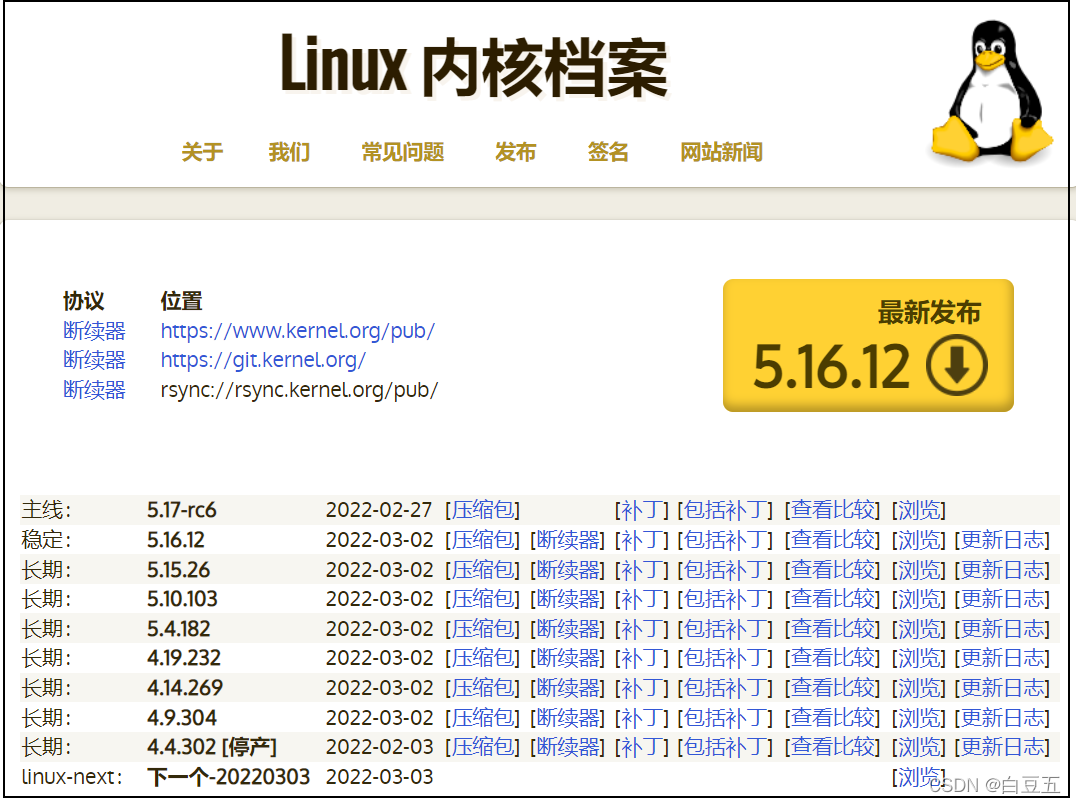This screenshot has width=1076, height=803.
Task: Open 更新日志 for 4.4.302
Action: pyautogui.click(x=1002, y=747)
